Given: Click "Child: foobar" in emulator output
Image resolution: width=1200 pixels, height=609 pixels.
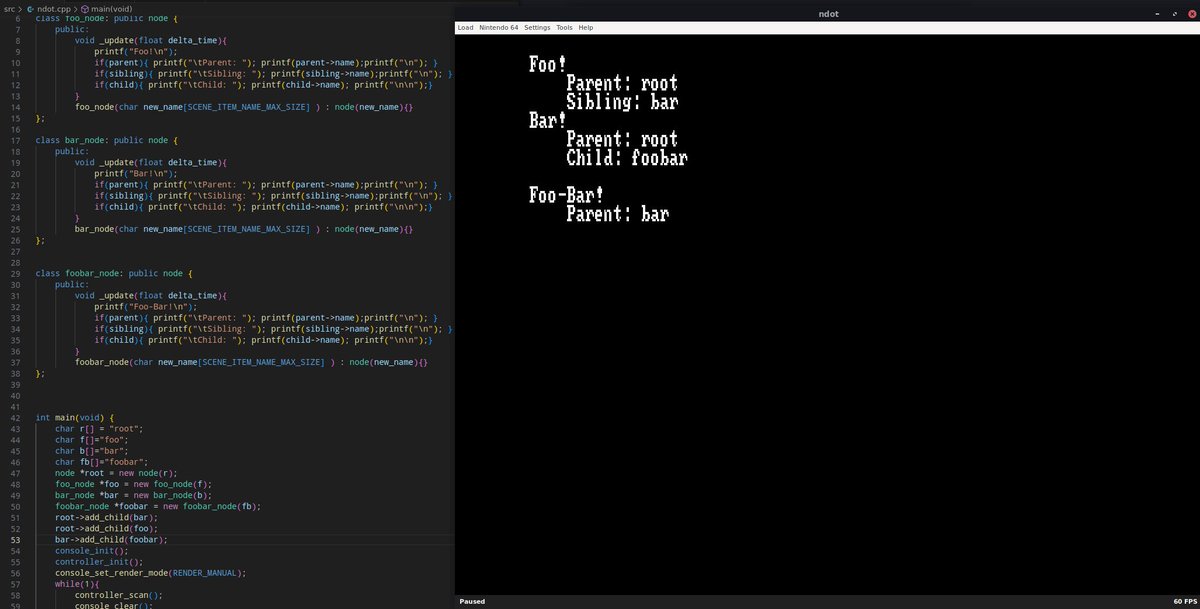Looking at the screenshot, I should point(627,158).
